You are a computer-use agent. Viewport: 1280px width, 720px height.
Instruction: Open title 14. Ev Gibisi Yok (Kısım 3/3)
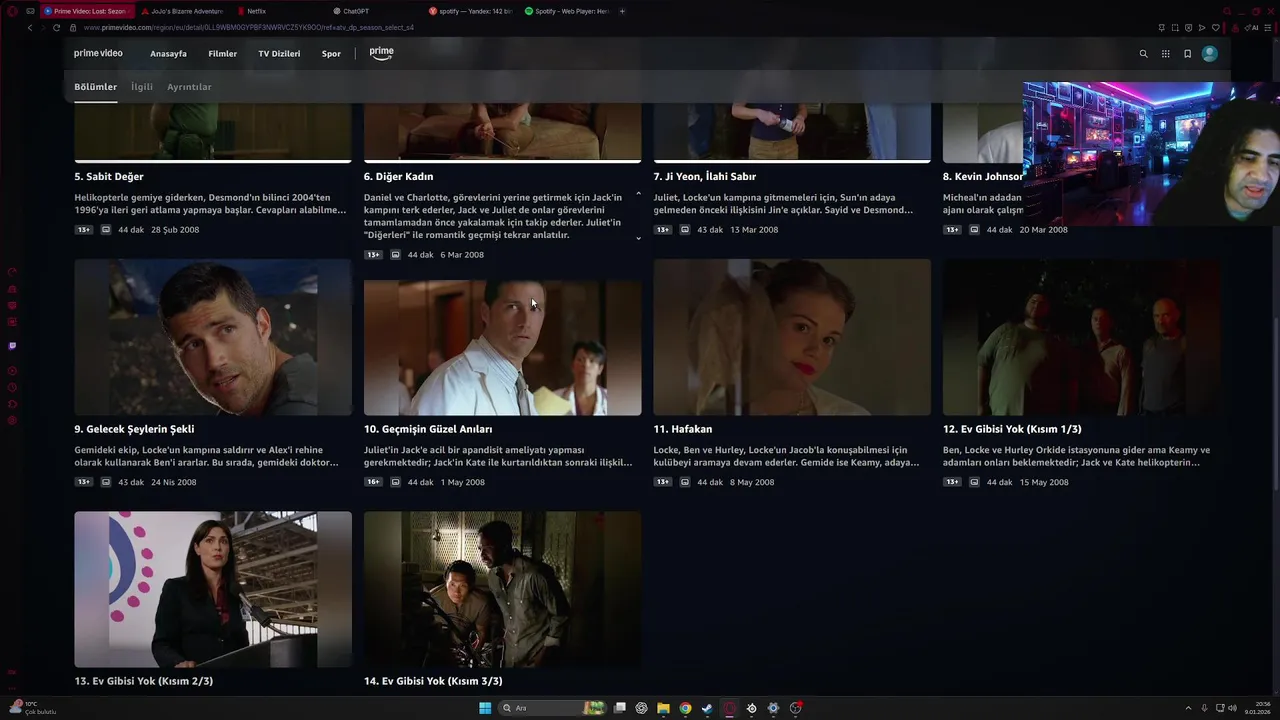433,681
